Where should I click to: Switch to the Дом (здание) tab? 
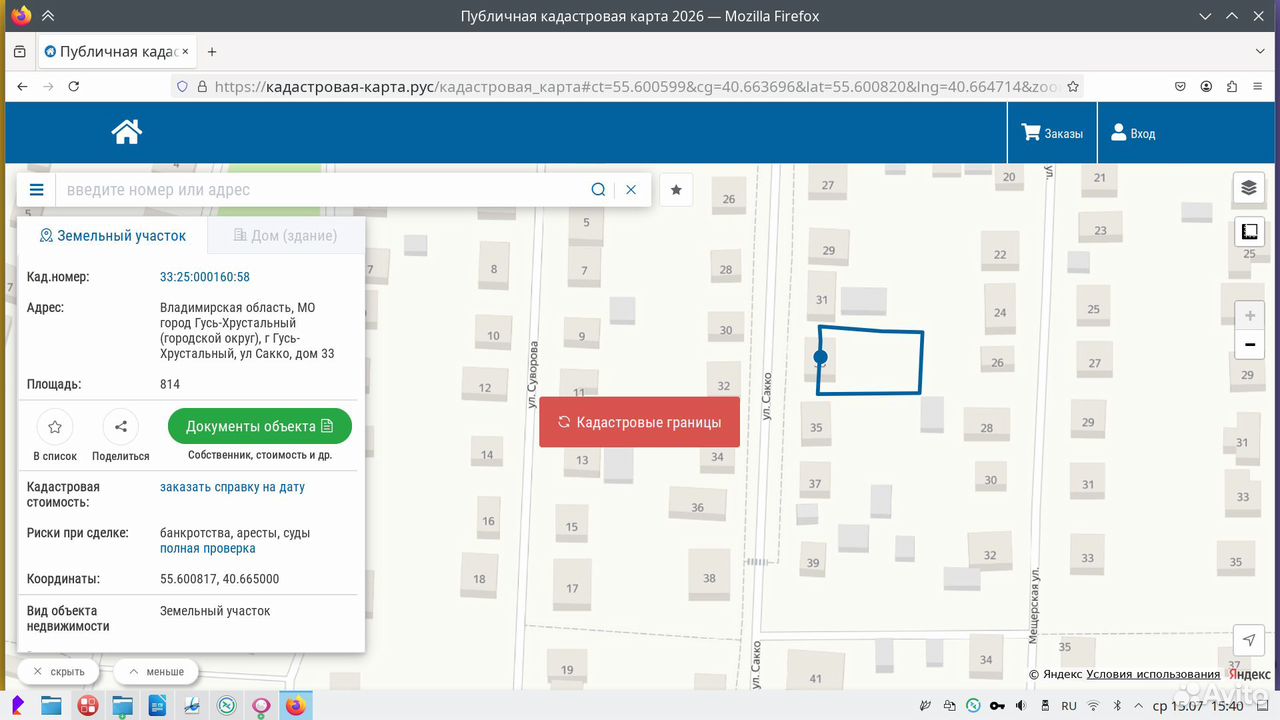click(x=285, y=236)
